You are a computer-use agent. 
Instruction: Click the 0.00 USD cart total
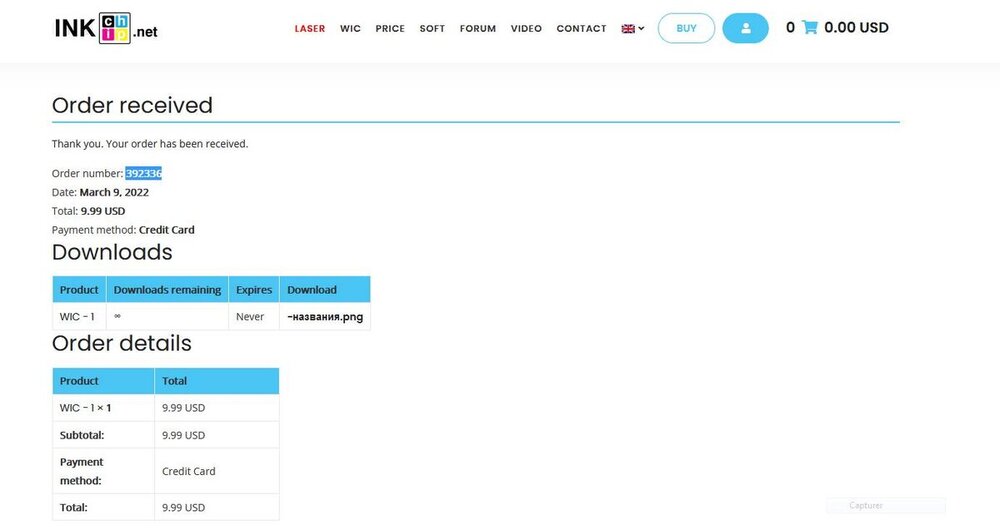click(856, 28)
